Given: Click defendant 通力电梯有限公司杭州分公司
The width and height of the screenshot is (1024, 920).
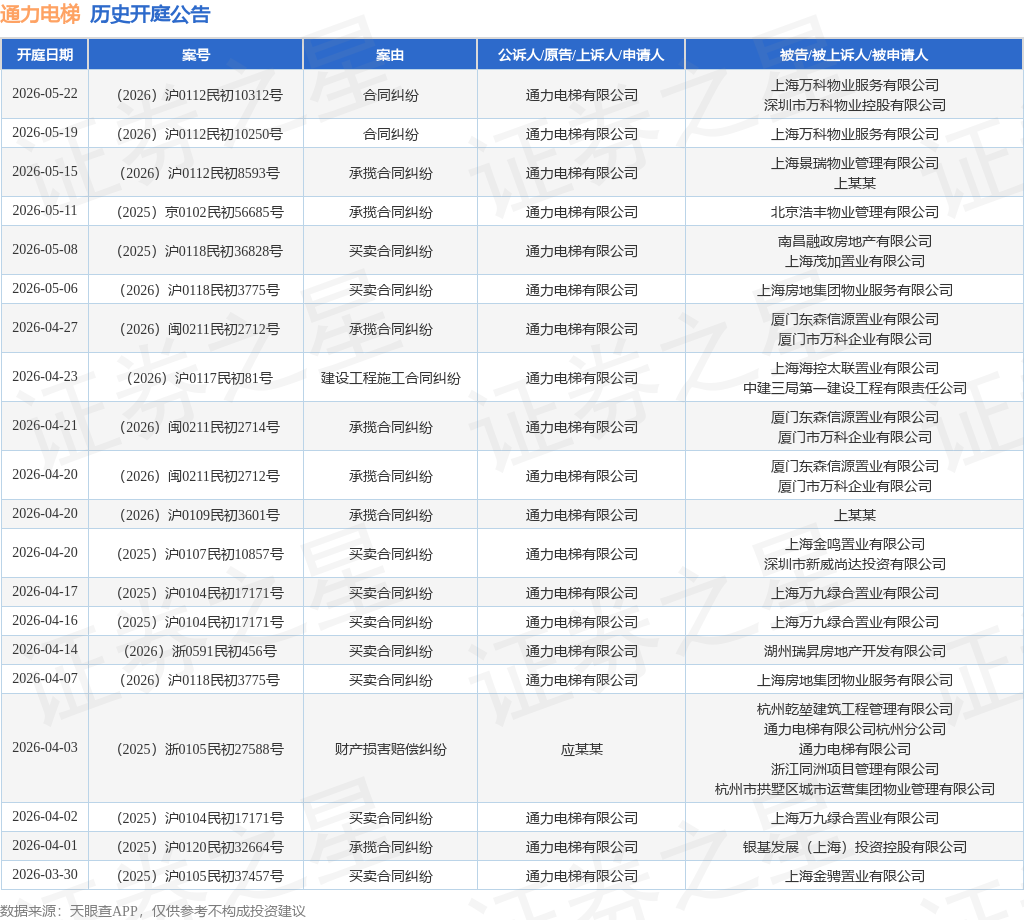Looking at the screenshot, I should pos(855,729).
